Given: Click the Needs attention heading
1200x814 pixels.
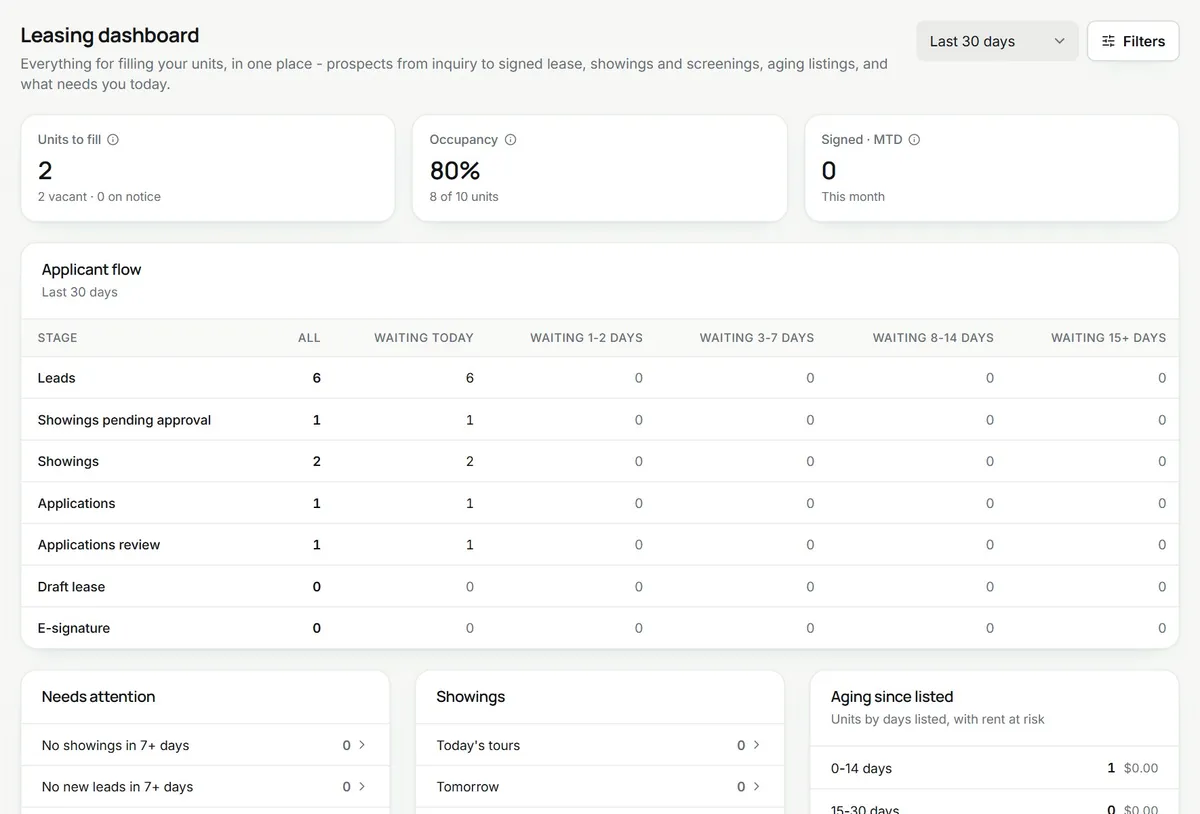Looking at the screenshot, I should tap(98, 697).
